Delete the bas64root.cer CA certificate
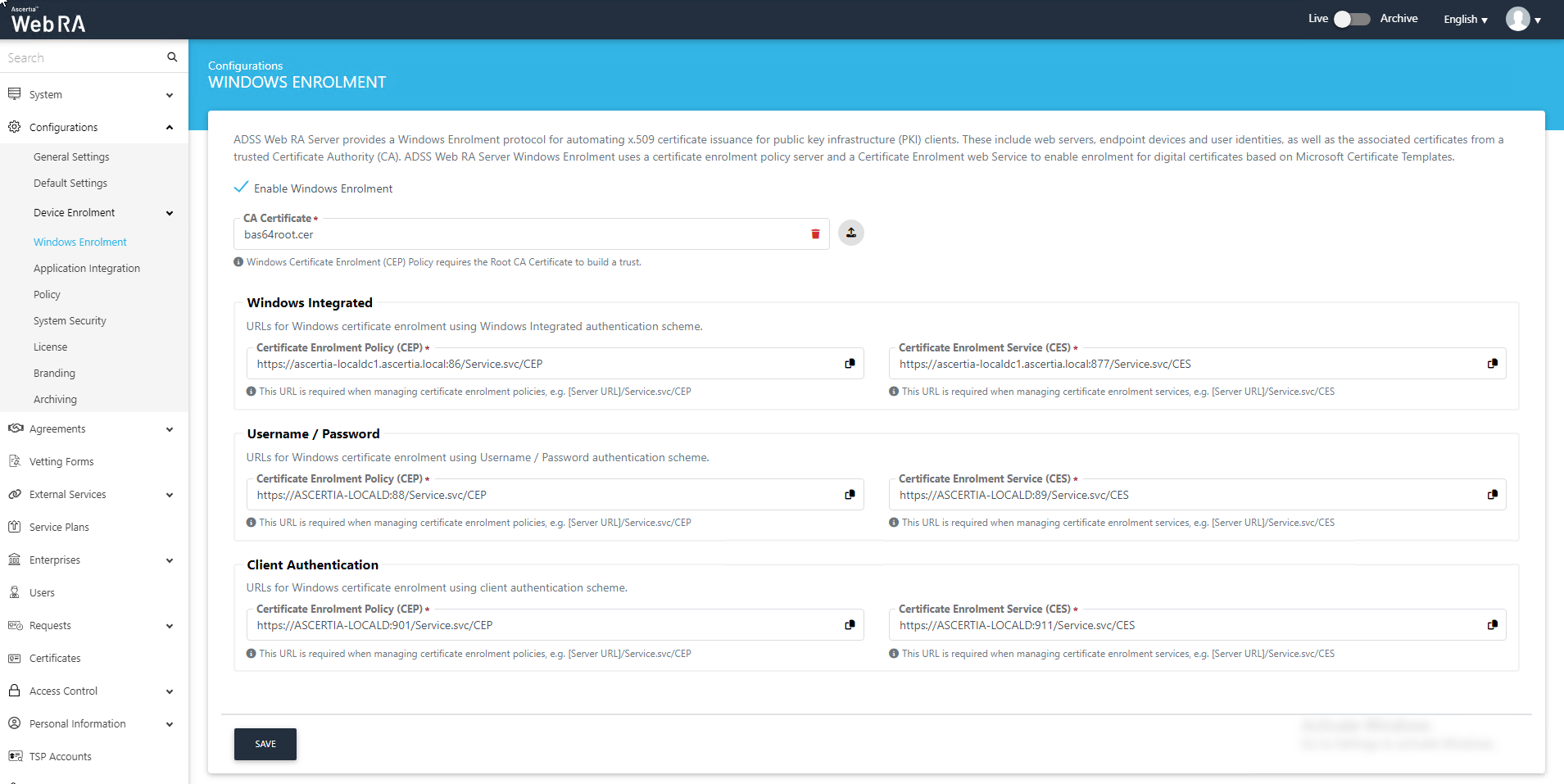Screen dimensions: 1564x784 pos(815,234)
